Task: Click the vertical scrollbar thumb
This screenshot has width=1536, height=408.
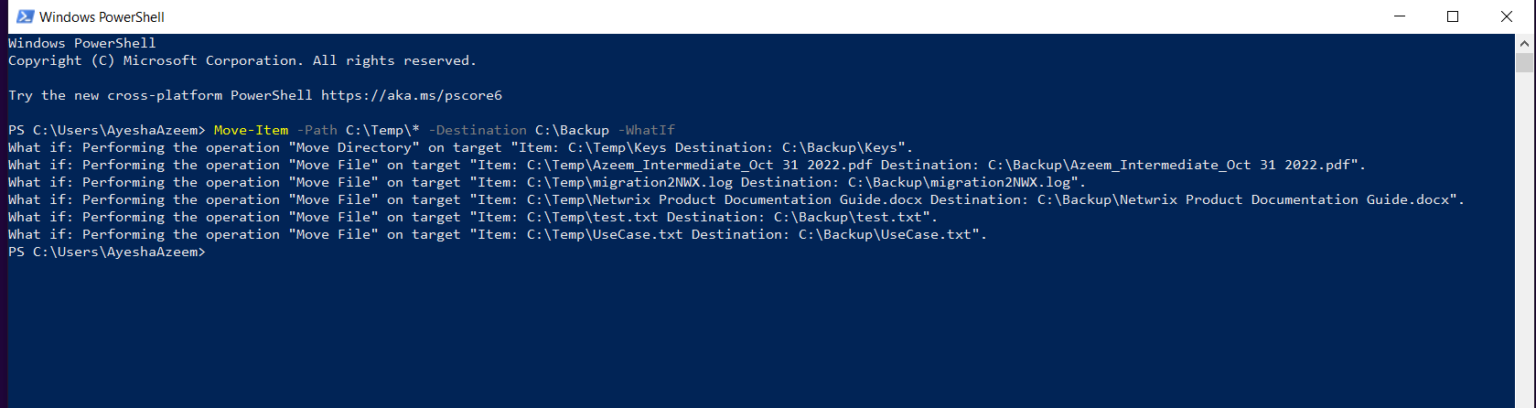Action: pos(1524,64)
